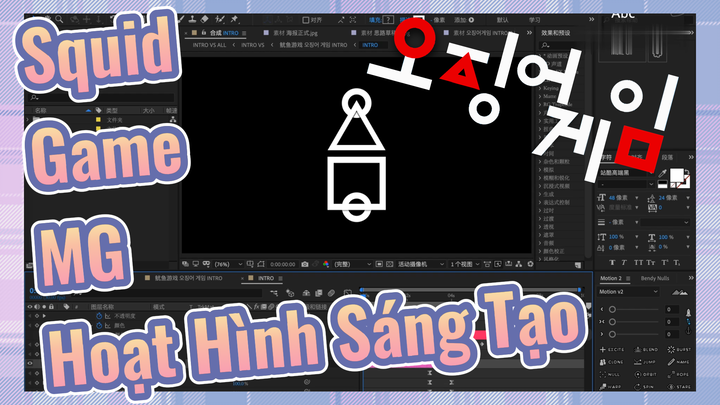Open the 段落 paragraph tab
The height and width of the screenshot is (405, 720).
point(667,158)
